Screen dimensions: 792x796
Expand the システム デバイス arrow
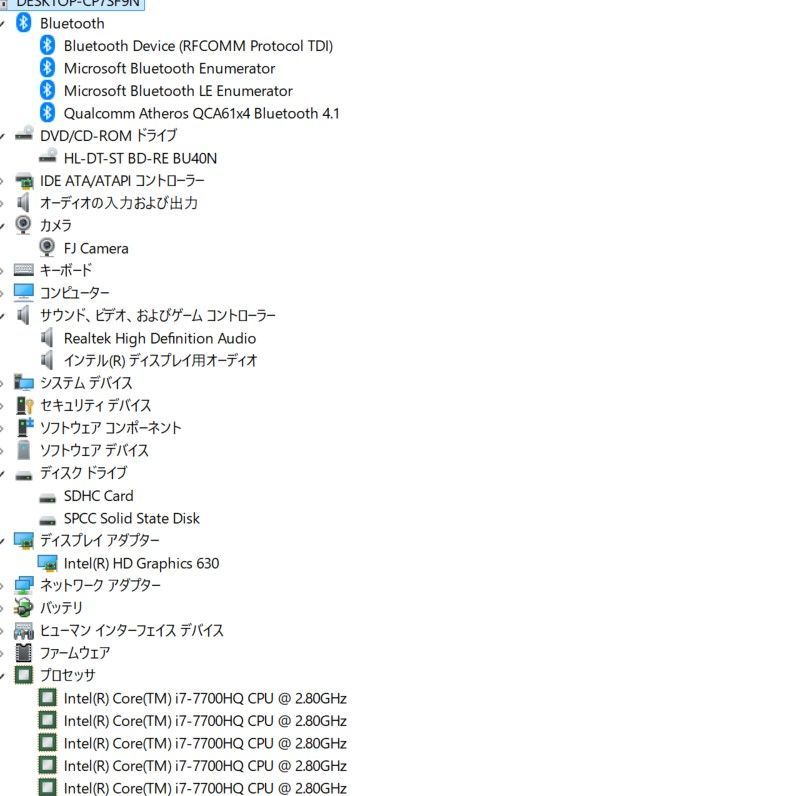click(2, 383)
